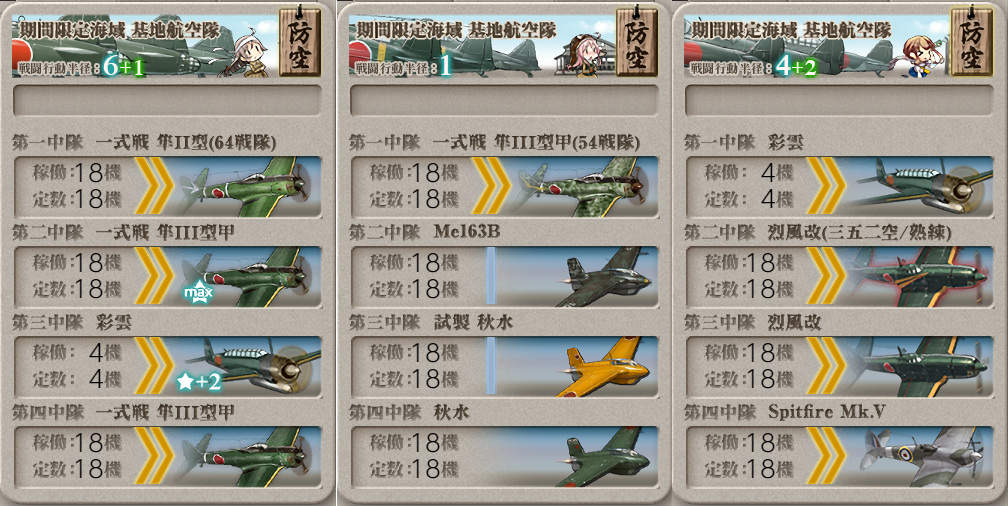Toggle the 防空 wooden tag on third air base

(x=971, y=41)
